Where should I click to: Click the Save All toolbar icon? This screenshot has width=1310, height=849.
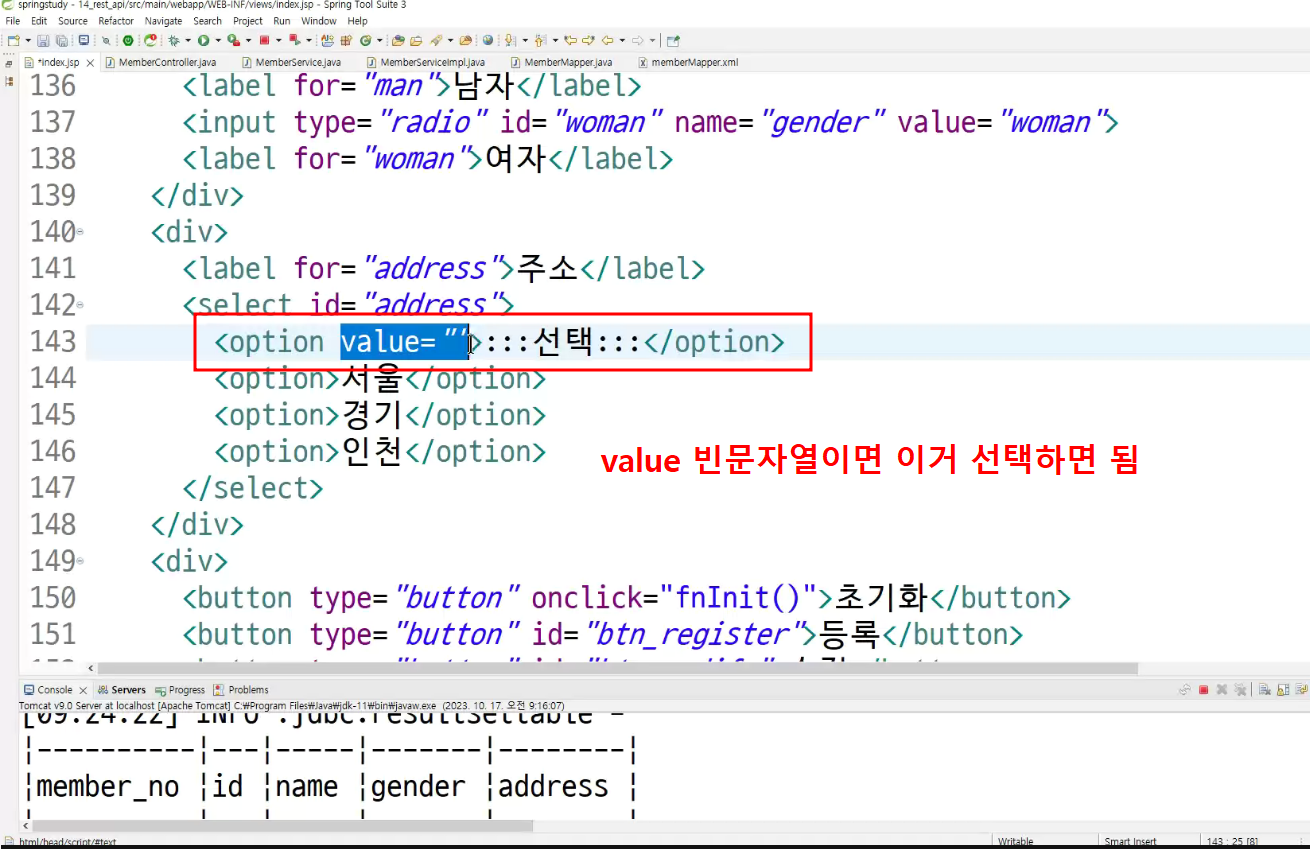[x=62, y=41]
